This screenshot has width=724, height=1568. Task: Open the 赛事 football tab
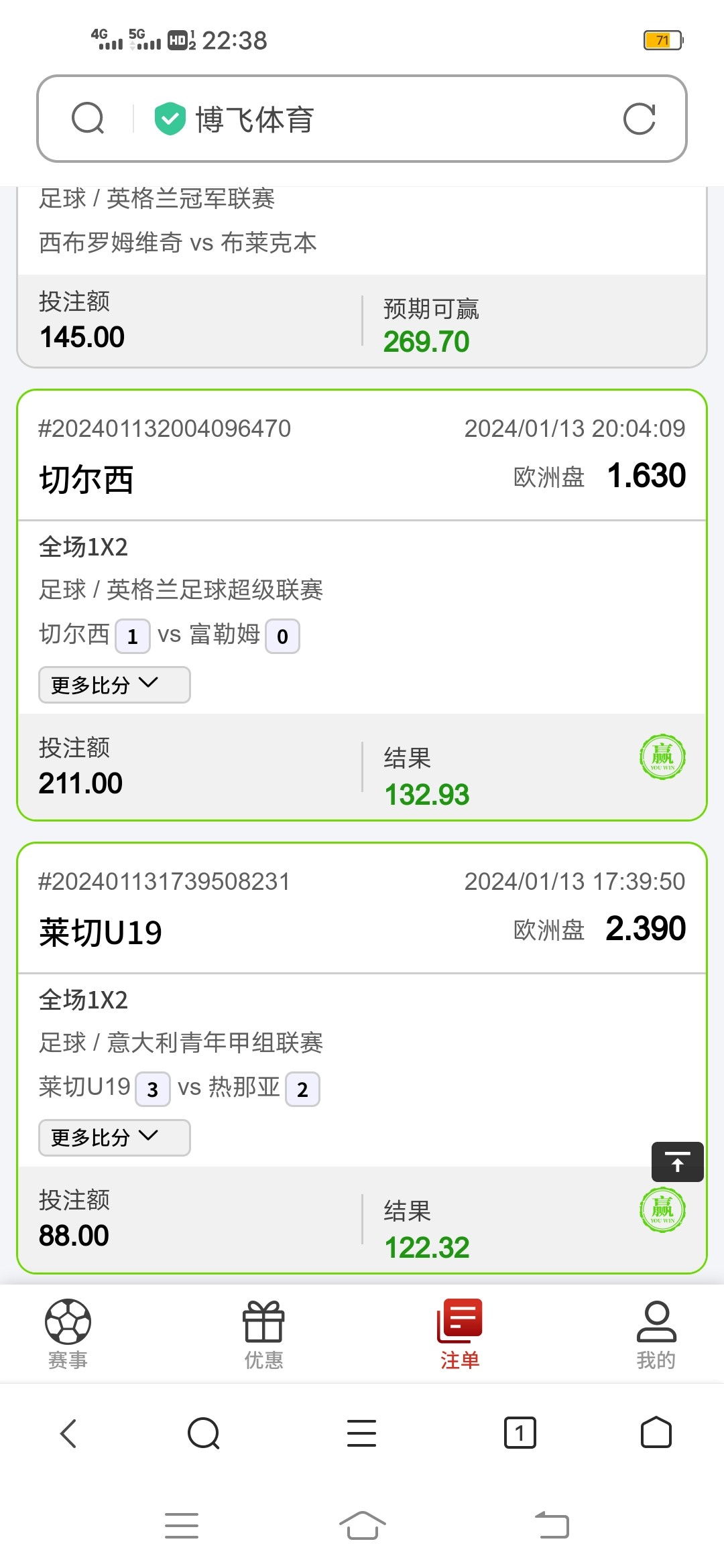[68, 1333]
